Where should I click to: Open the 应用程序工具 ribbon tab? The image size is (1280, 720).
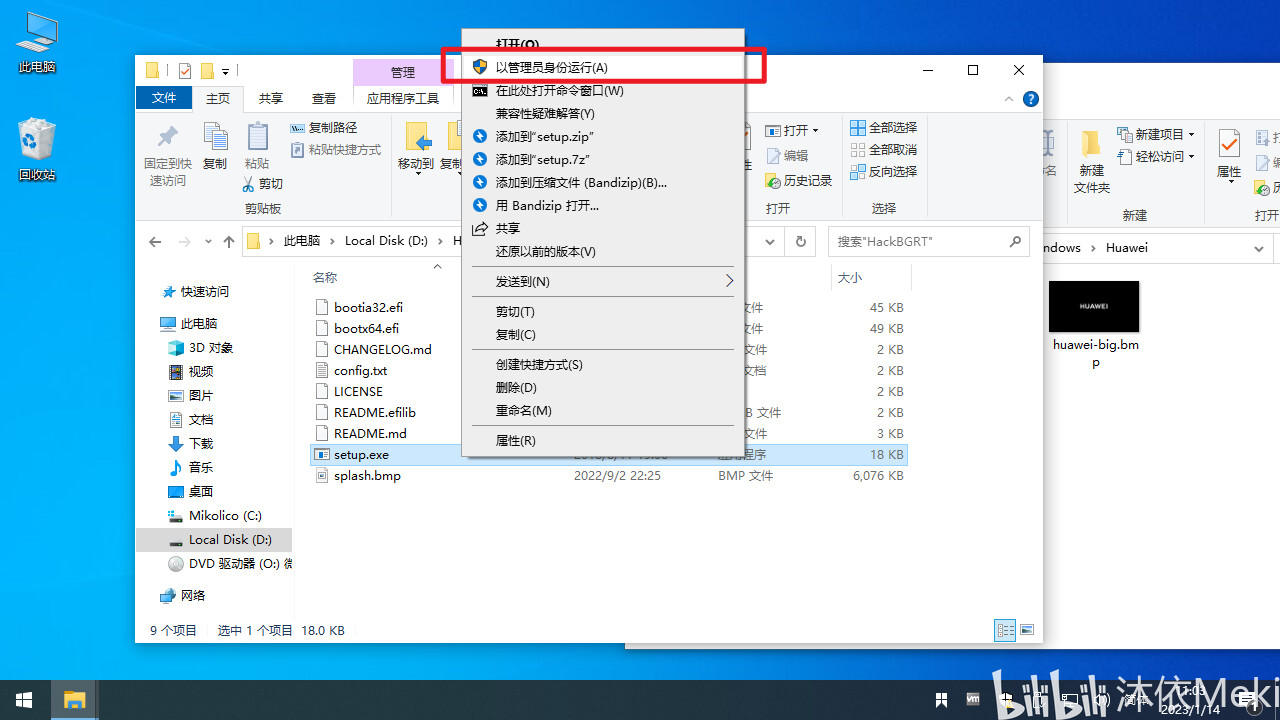click(403, 98)
